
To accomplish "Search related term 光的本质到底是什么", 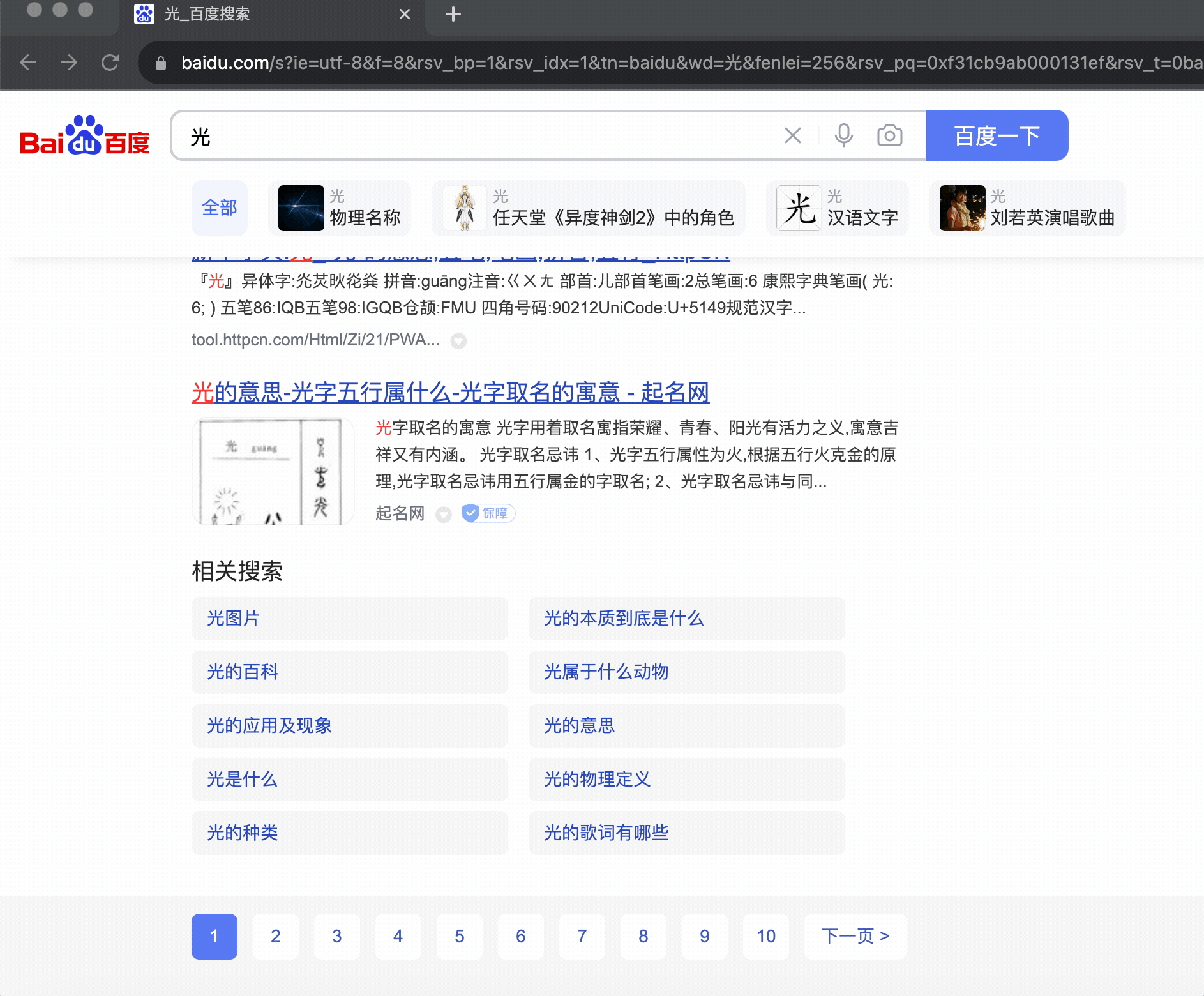I will tap(687, 619).
